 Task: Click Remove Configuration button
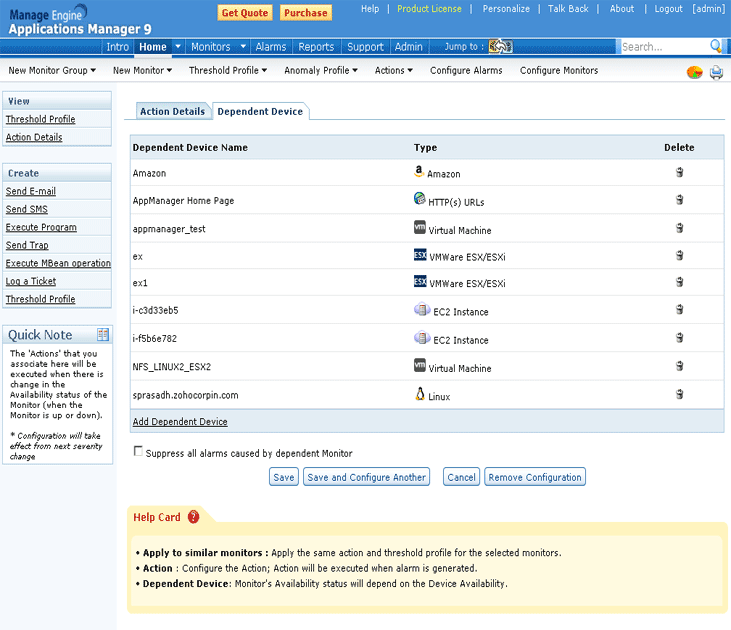(535, 477)
